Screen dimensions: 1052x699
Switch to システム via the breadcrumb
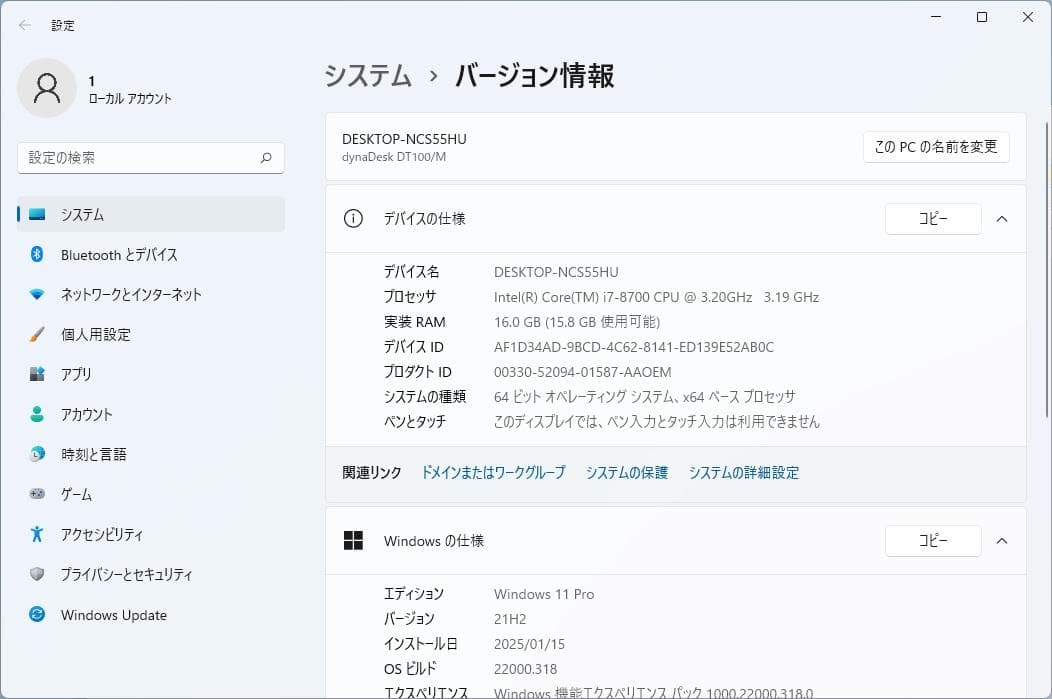tap(367, 76)
